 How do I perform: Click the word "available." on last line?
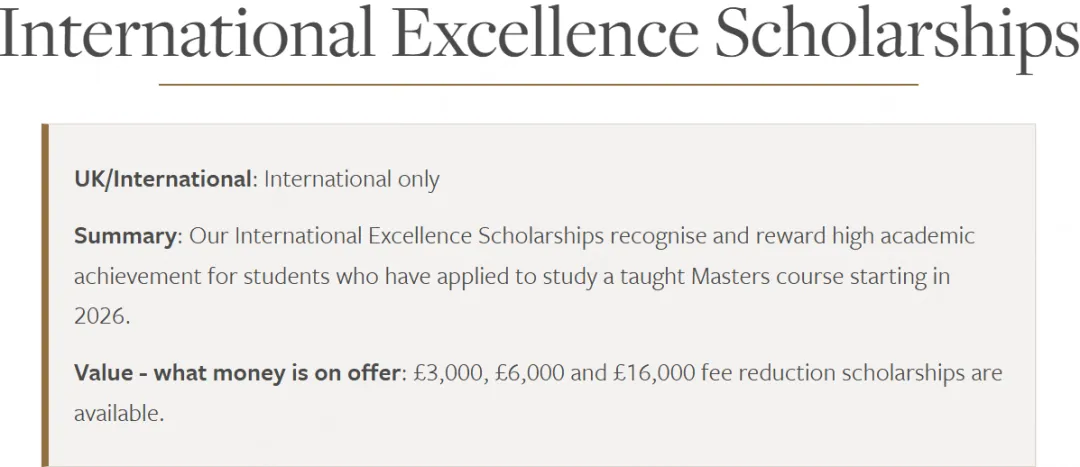pos(118,412)
